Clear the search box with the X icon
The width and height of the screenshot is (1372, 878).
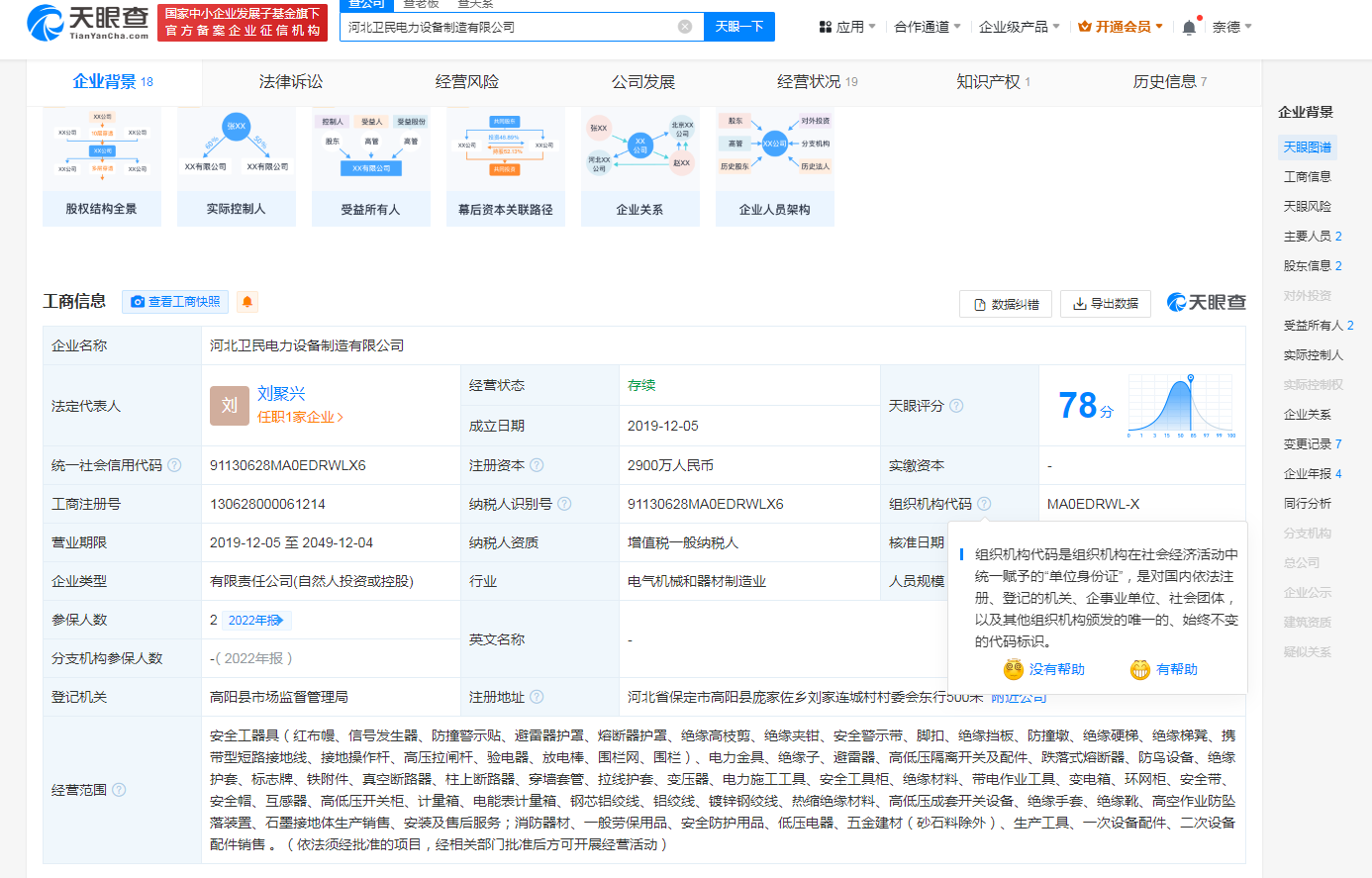(x=685, y=27)
